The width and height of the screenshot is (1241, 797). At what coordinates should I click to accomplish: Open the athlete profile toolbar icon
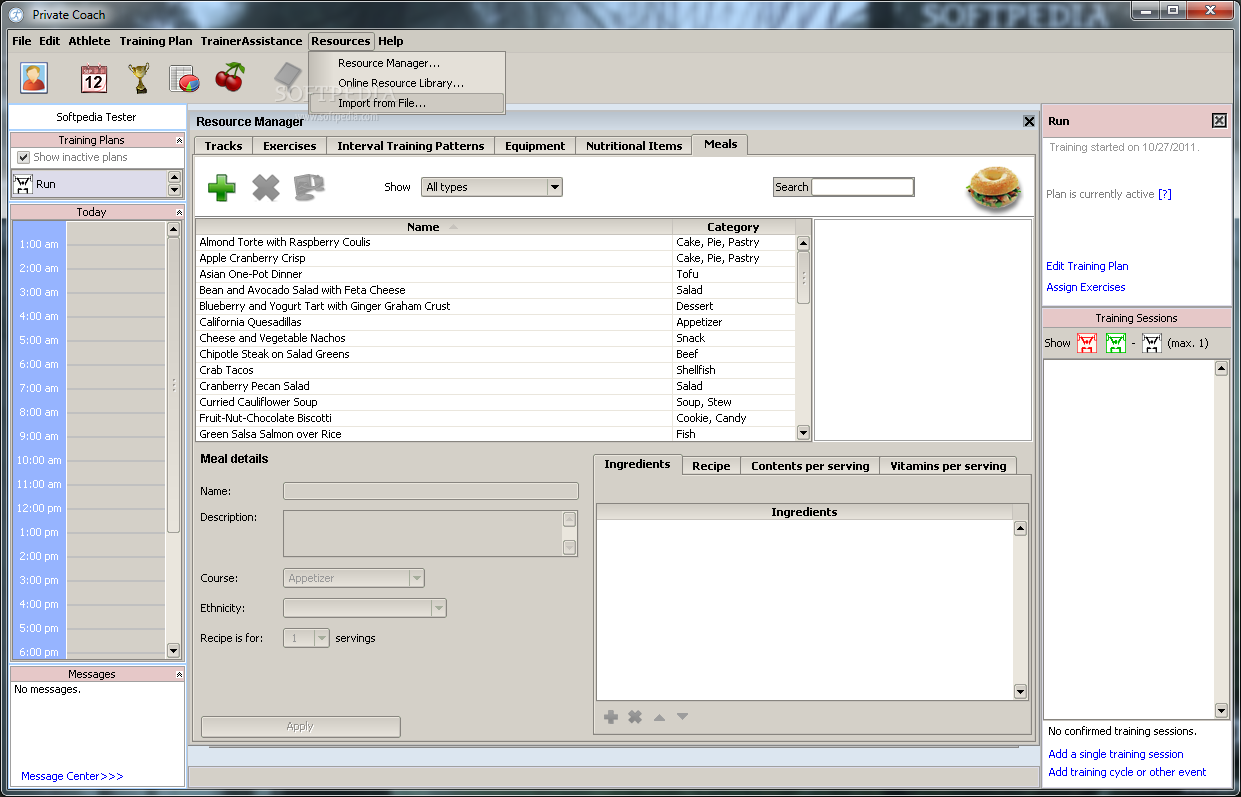pyautogui.click(x=34, y=77)
